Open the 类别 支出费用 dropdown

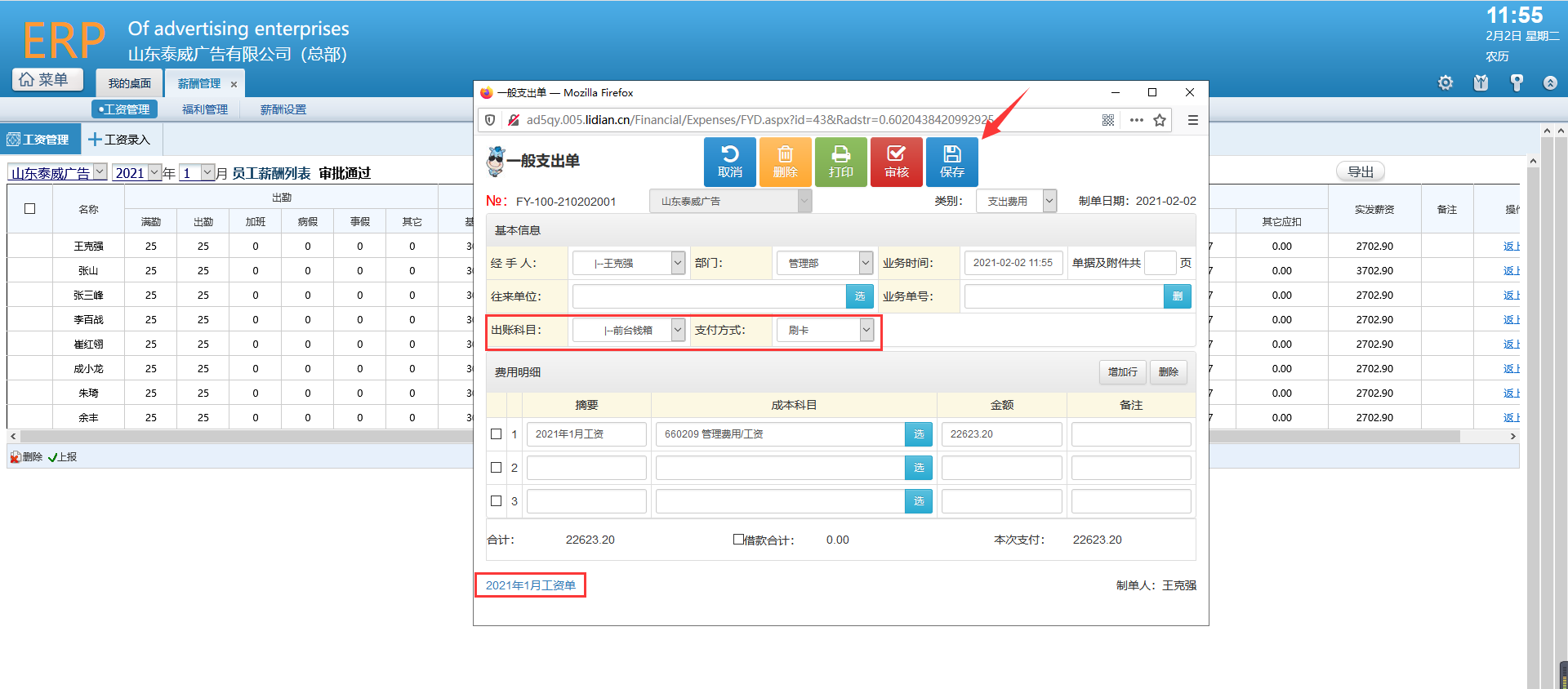[x=1016, y=201]
